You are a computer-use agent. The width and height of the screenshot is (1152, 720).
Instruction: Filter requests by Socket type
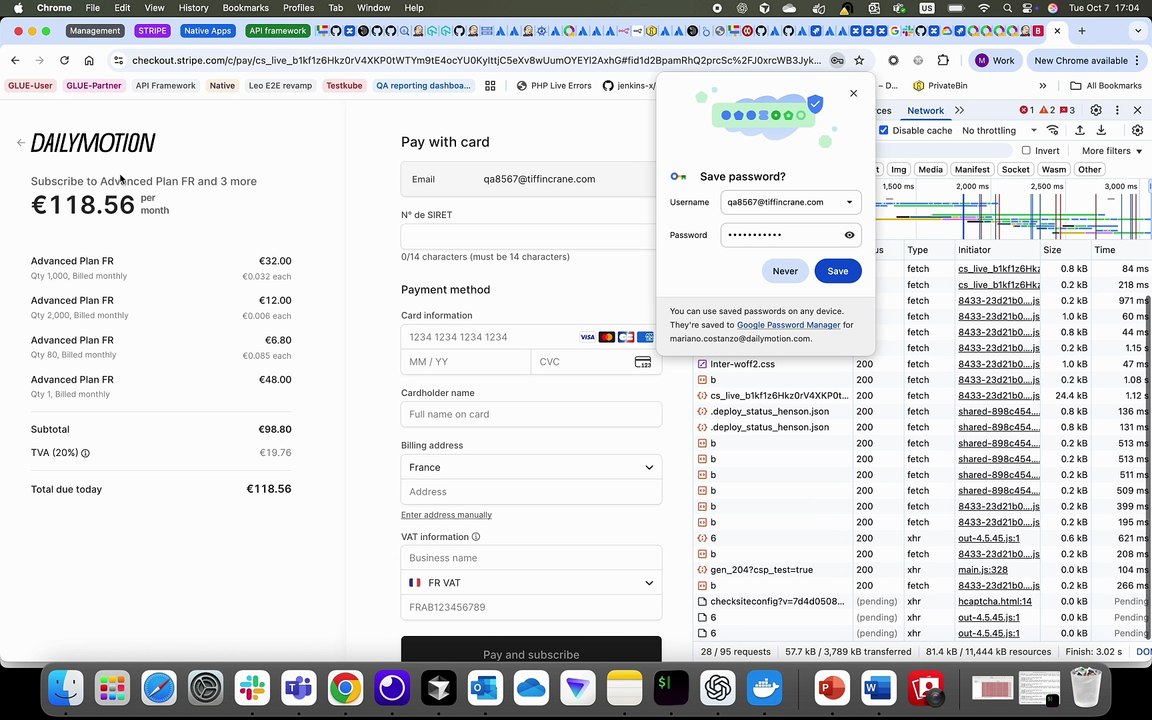[1015, 170]
